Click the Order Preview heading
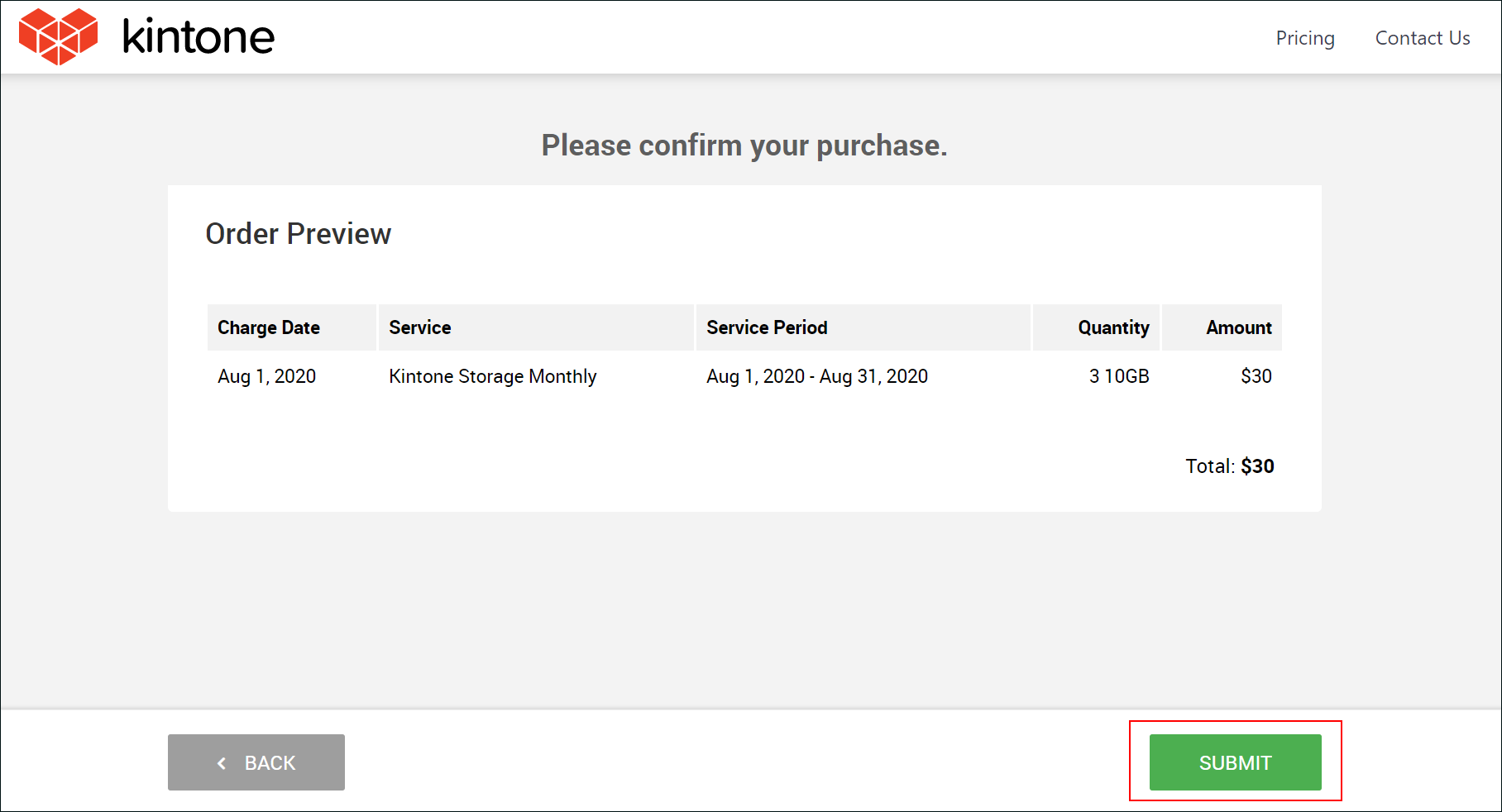 coord(299,234)
